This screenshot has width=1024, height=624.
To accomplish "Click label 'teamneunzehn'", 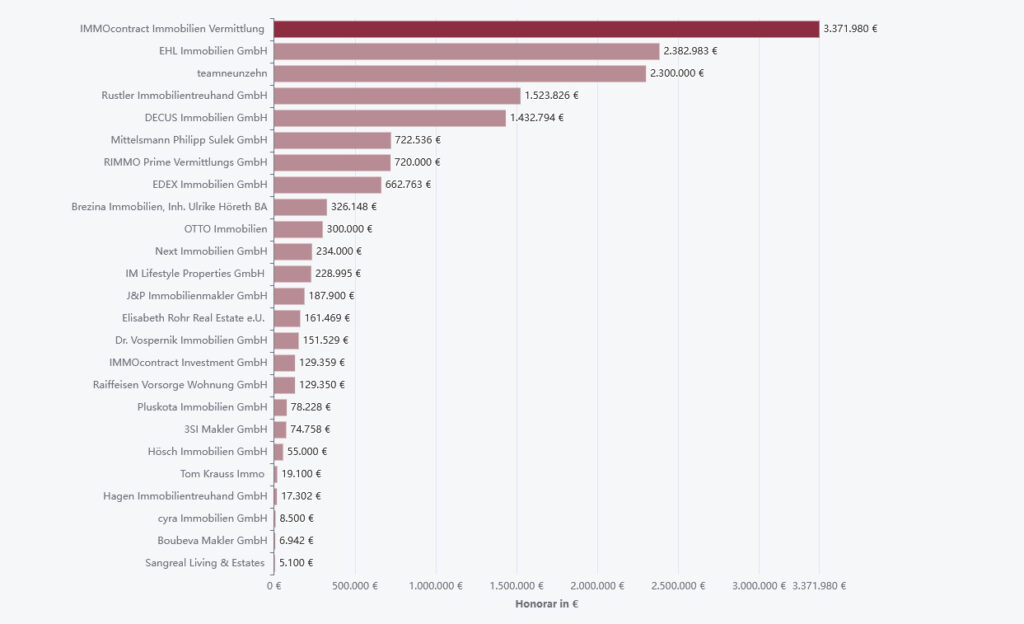I will (x=232, y=73).
